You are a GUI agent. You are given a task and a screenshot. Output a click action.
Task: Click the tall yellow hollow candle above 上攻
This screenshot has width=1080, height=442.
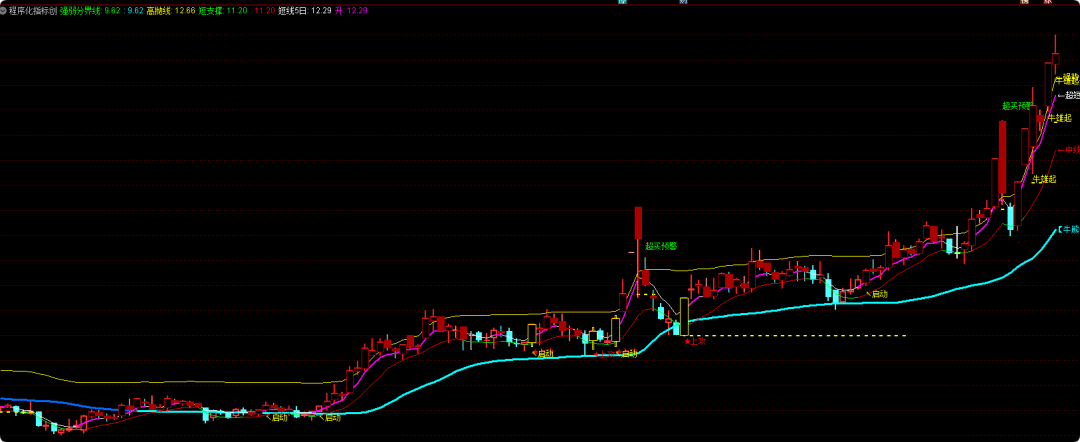click(x=684, y=315)
